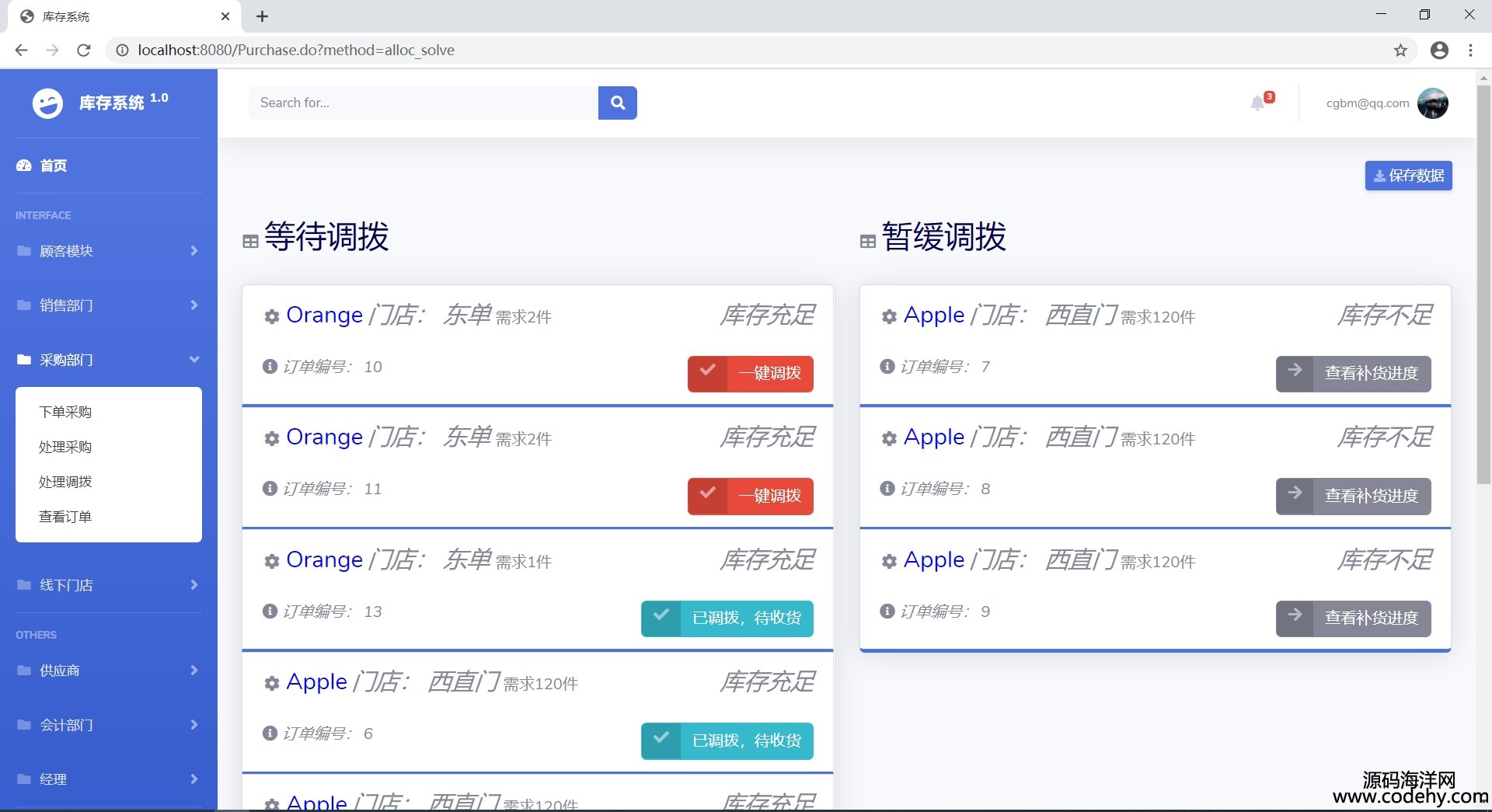Click the blue search magnifier button
The height and width of the screenshot is (812, 1492).
tap(618, 103)
